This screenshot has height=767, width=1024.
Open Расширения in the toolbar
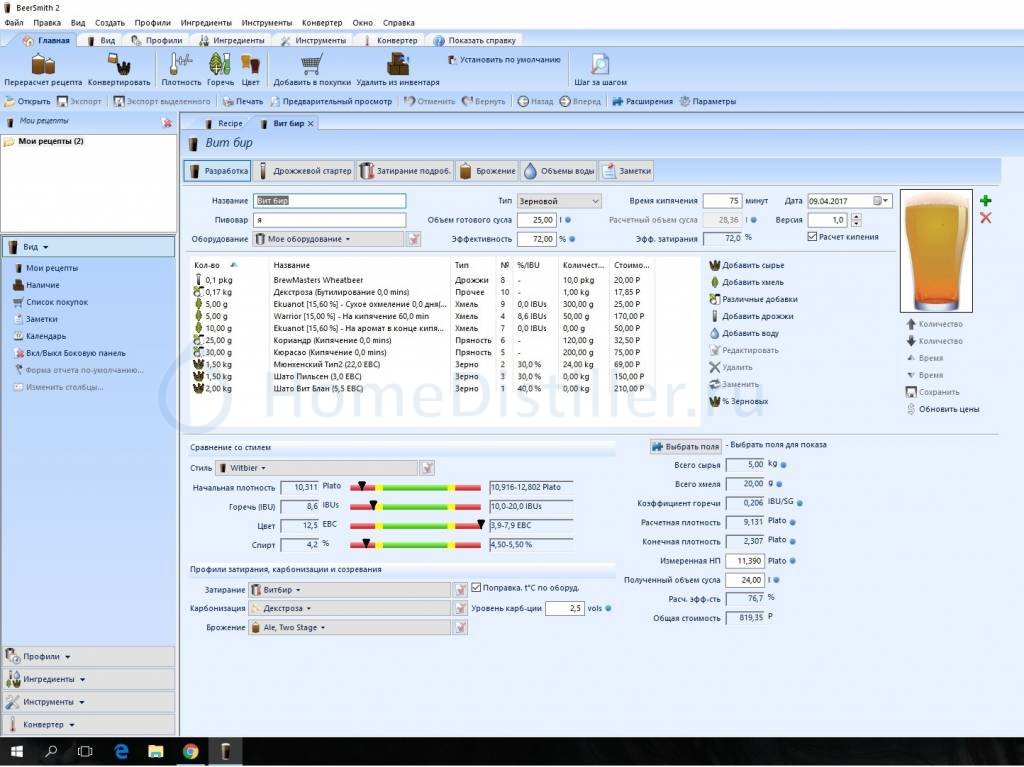tap(643, 101)
